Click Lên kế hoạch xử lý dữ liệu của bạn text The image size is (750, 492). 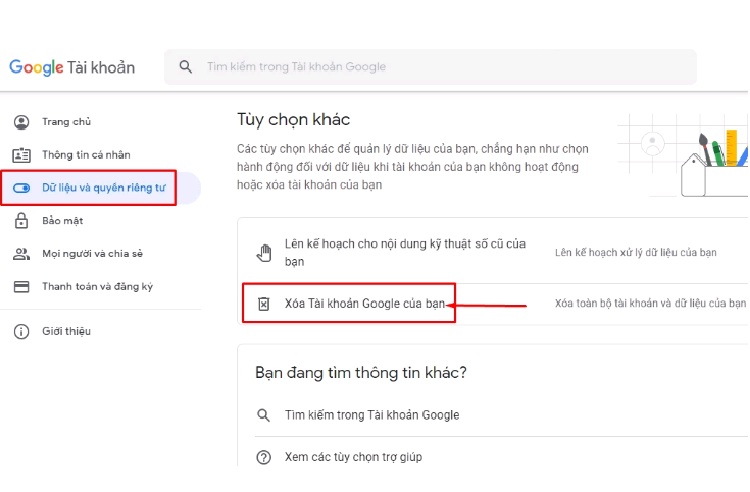tap(636, 252)
